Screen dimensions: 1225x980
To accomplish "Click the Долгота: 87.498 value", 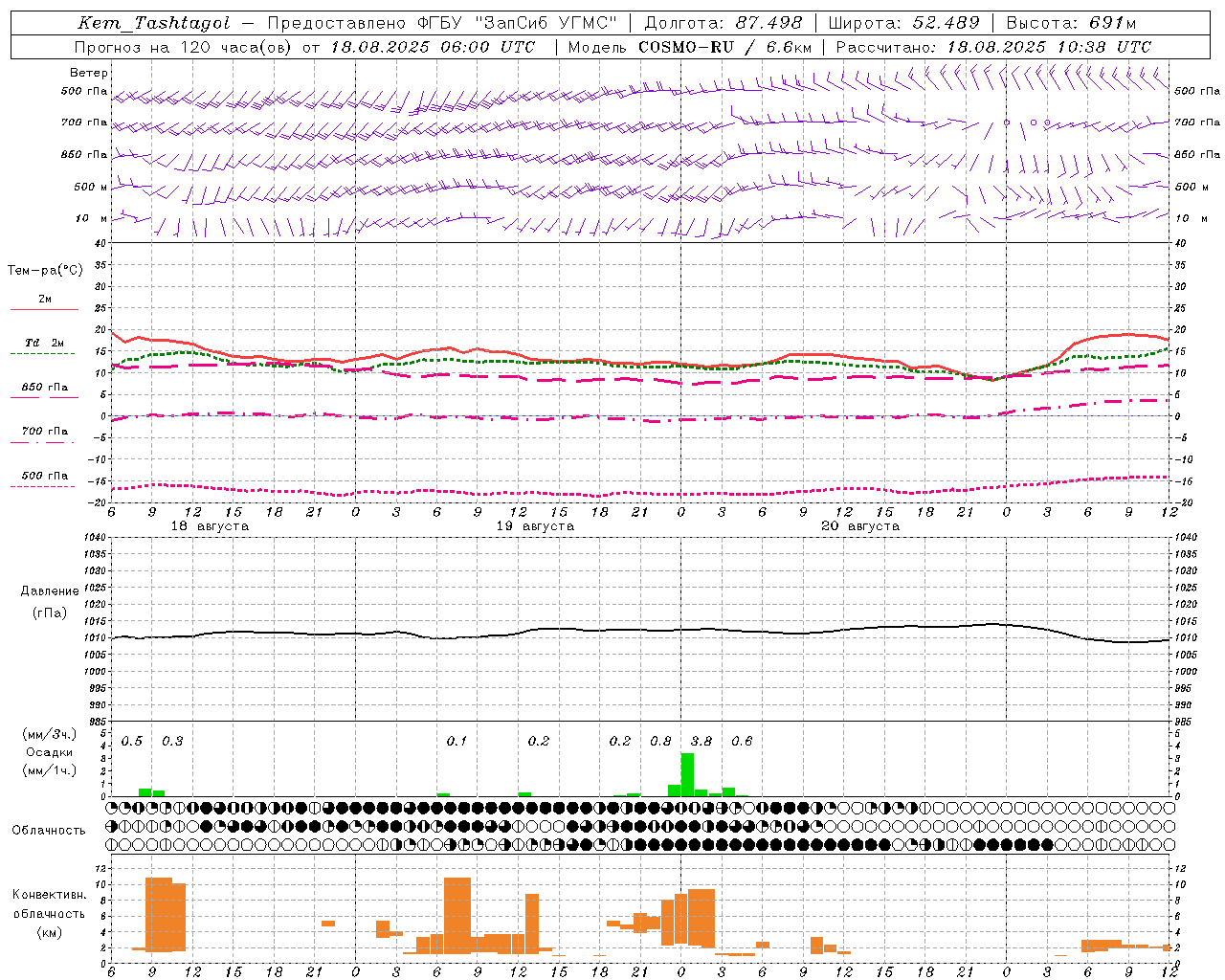I will coord(724,23).
